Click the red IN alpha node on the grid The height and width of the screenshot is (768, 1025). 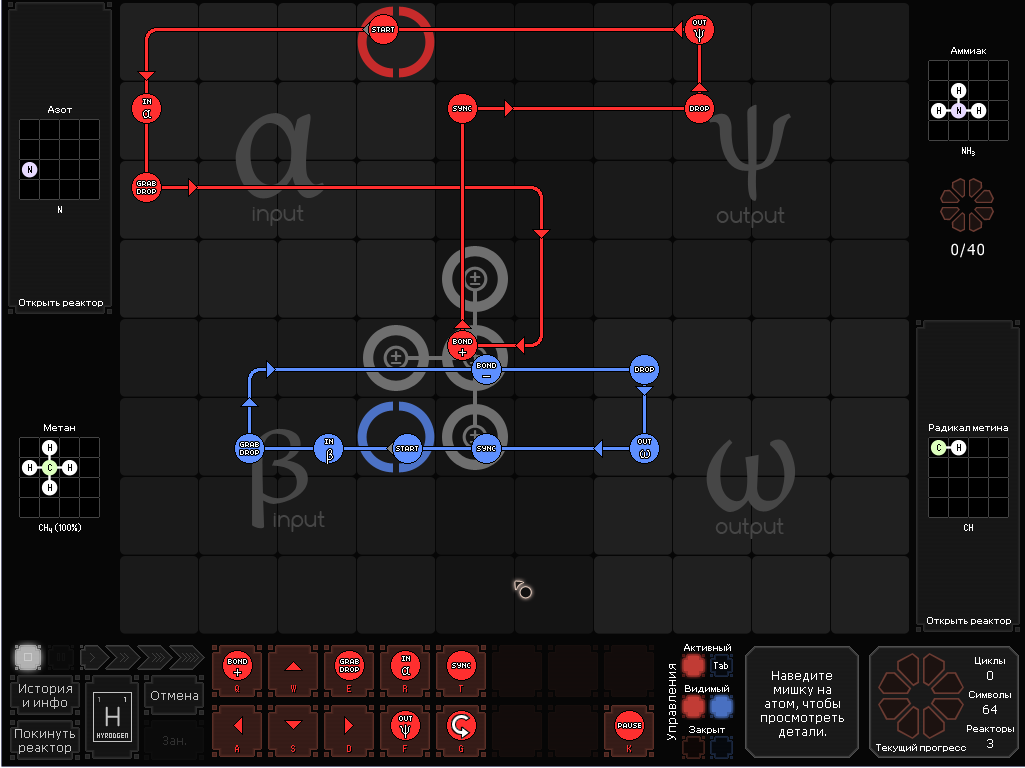tap(146, 109)
